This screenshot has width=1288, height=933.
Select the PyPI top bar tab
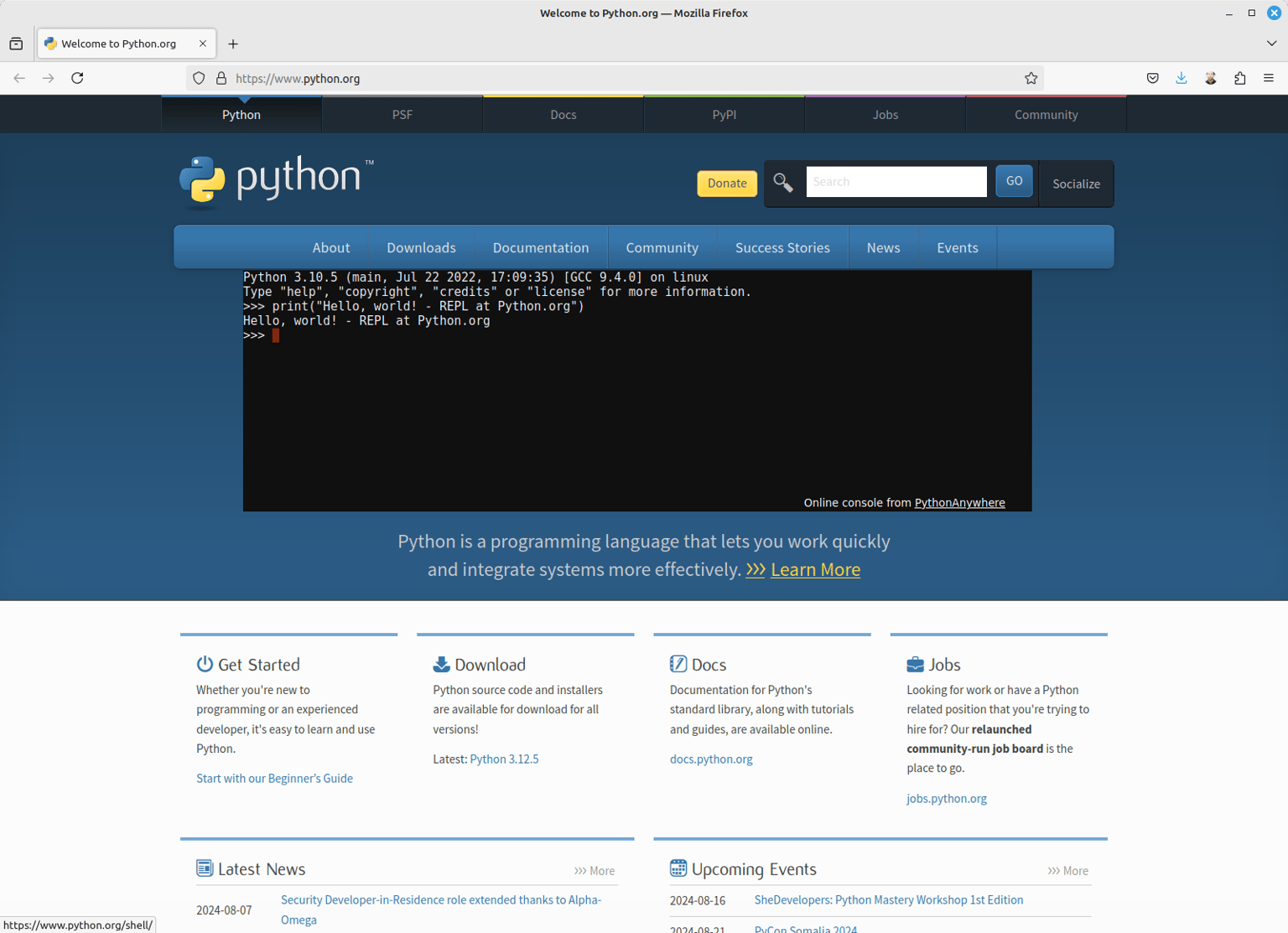[x=724, y=114]
